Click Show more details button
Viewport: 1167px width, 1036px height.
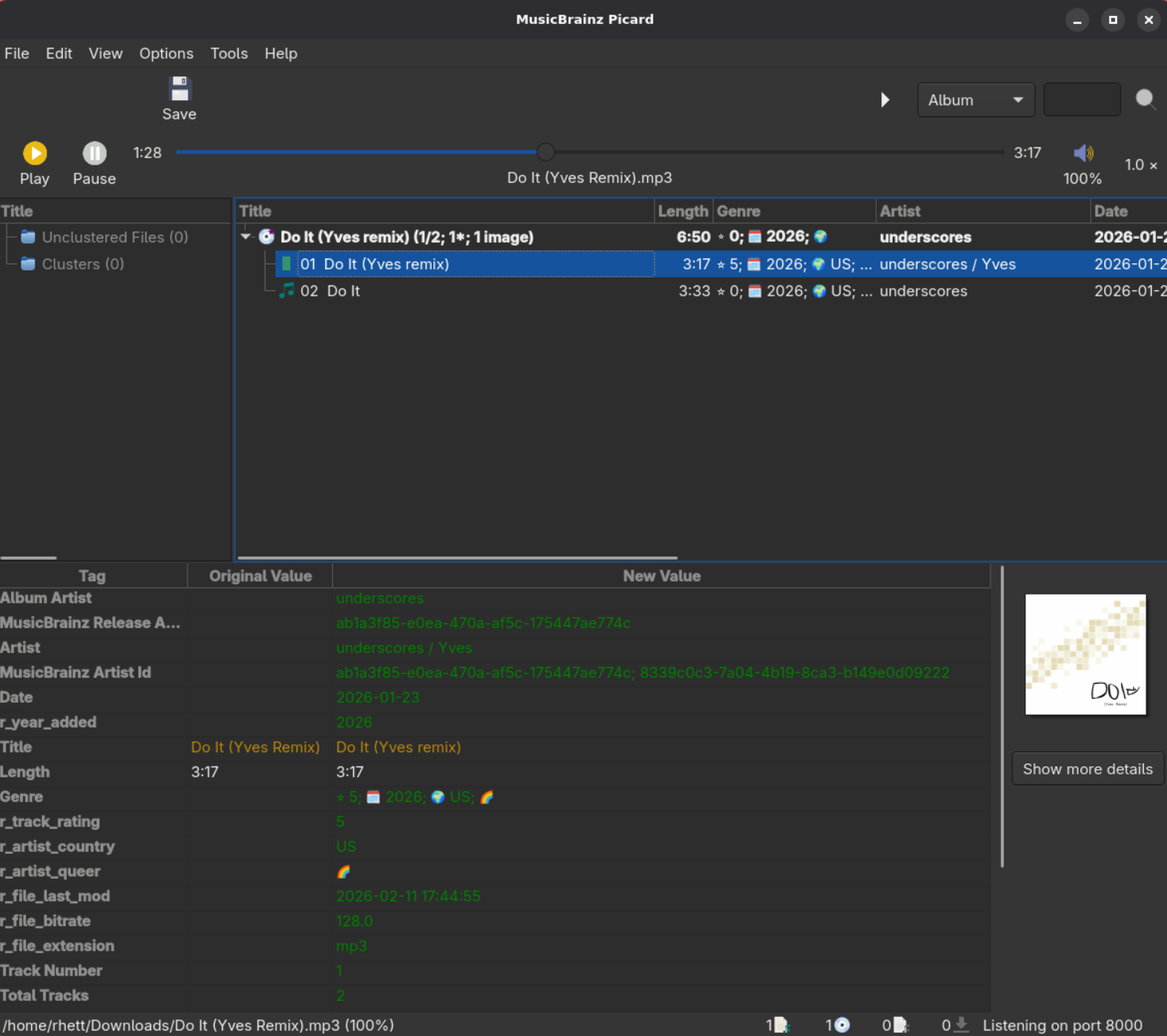1087,769
